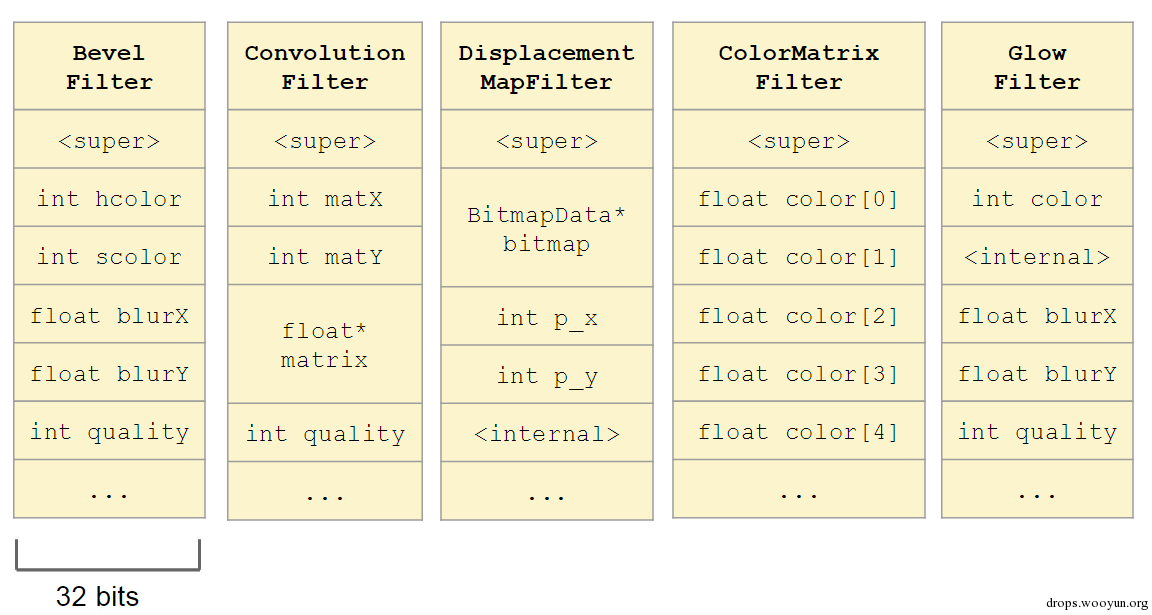
Task: Select the Convolution Filter header cell
Action: (325, 66)
